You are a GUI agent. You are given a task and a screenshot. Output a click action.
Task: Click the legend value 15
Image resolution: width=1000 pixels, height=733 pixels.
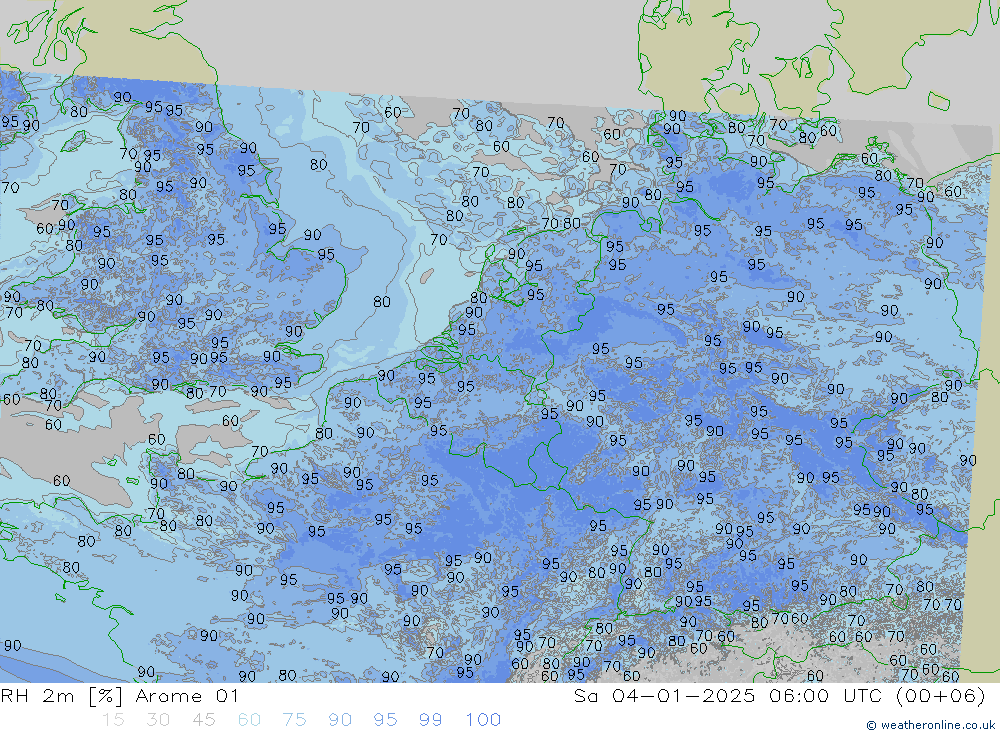click(x=113, y=720)
